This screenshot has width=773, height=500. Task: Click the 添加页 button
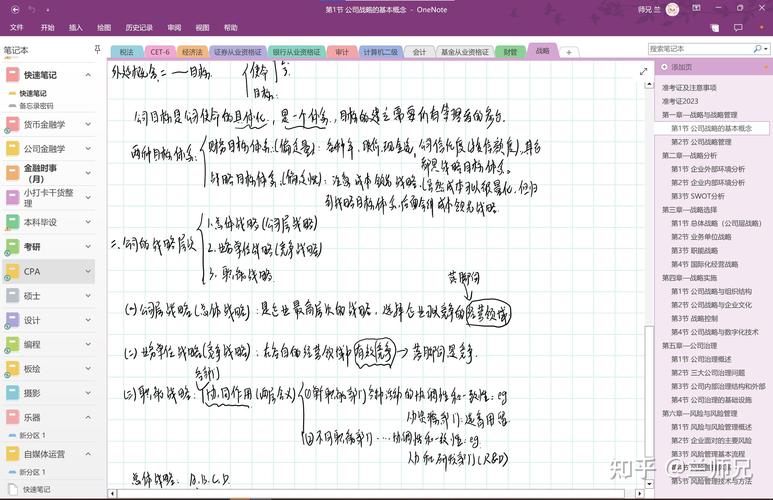[681, 67]
